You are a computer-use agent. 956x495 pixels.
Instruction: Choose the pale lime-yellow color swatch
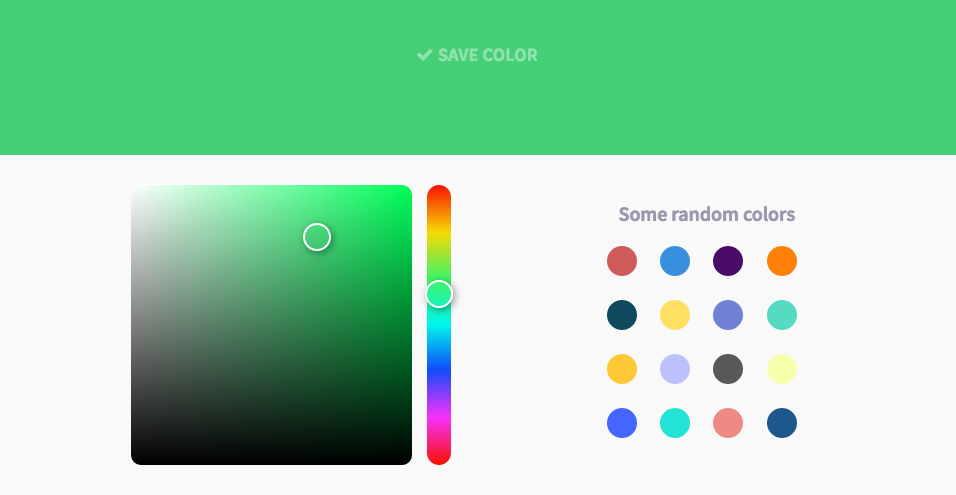782,369
